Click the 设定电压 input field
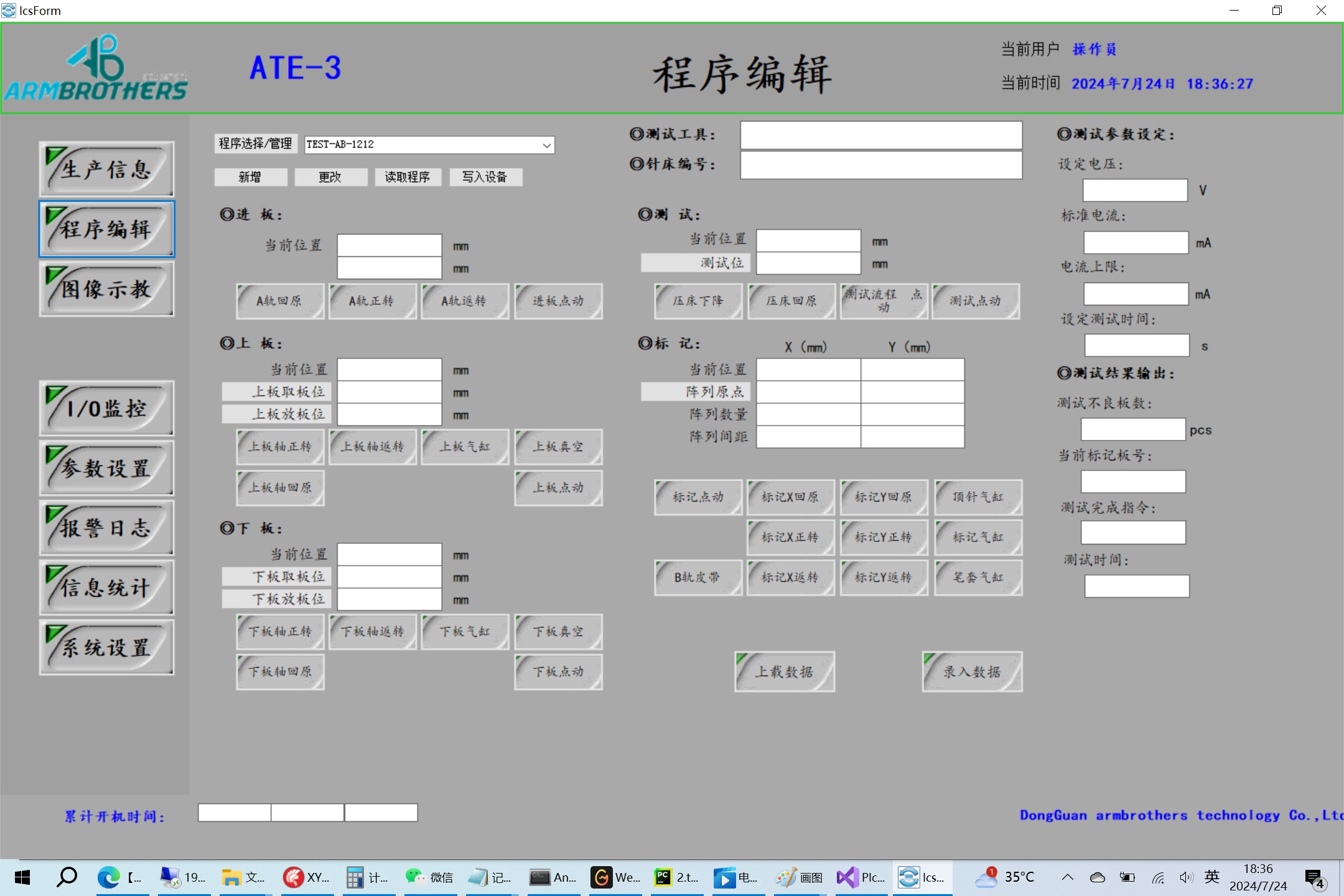Screen dimensions: 1344x896 [1136, 190]
